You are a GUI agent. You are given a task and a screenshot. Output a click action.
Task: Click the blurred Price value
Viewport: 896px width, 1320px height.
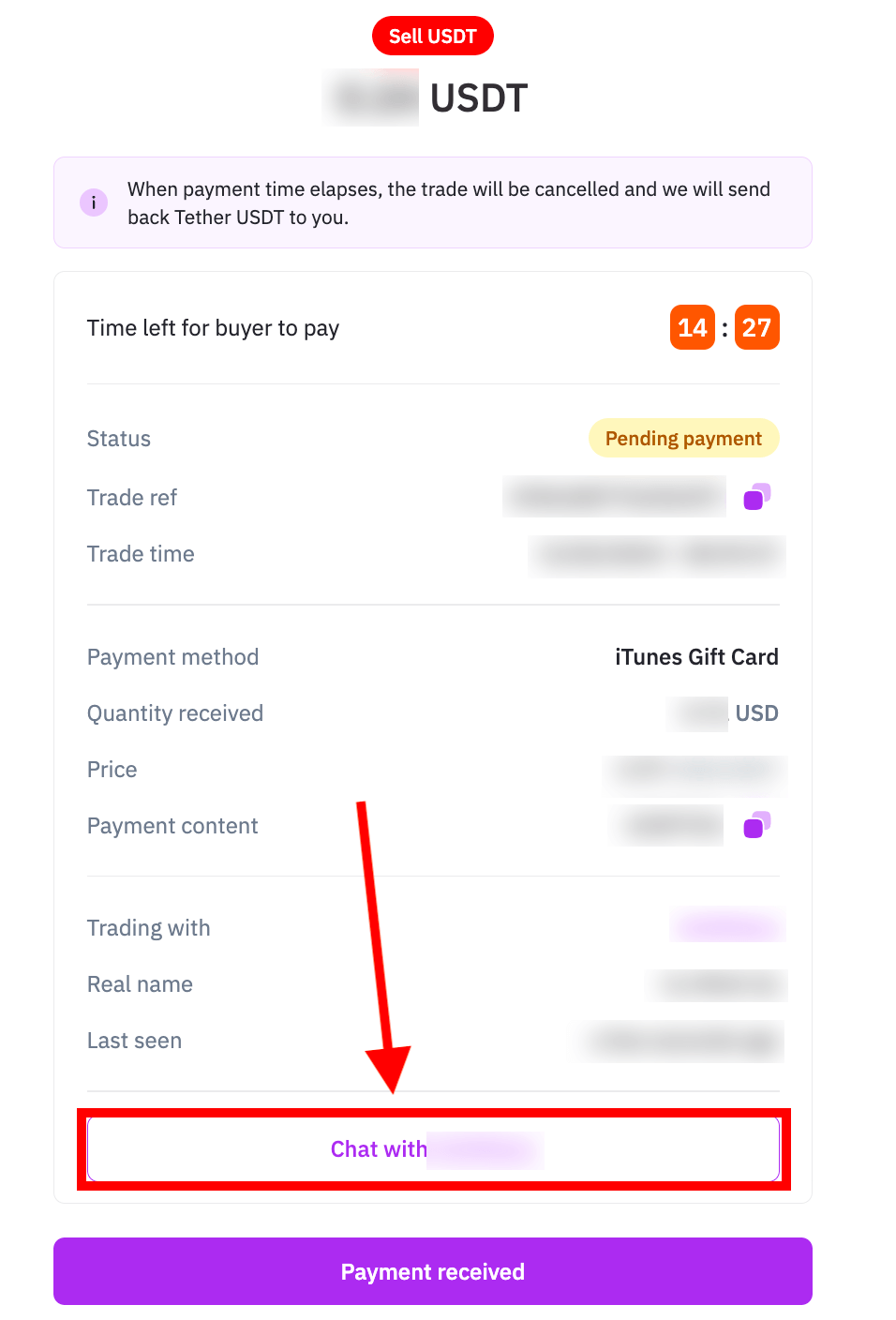[695, 770]
